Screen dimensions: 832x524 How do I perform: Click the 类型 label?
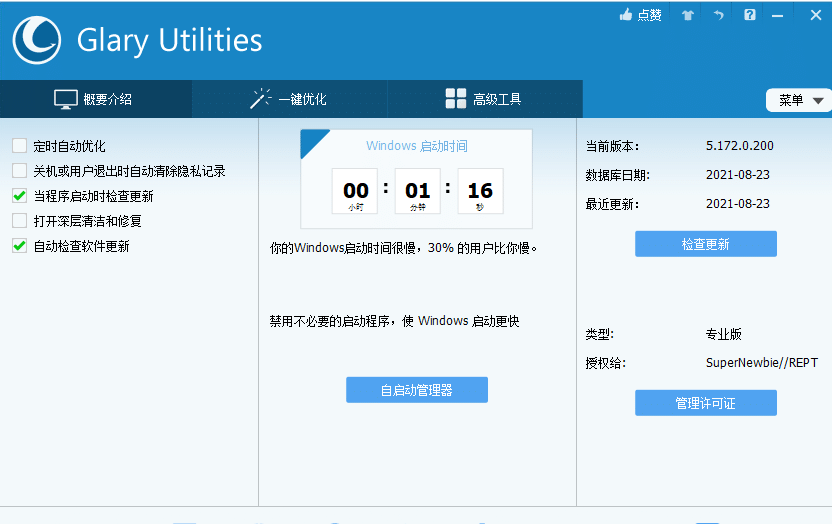pos(600,334)
